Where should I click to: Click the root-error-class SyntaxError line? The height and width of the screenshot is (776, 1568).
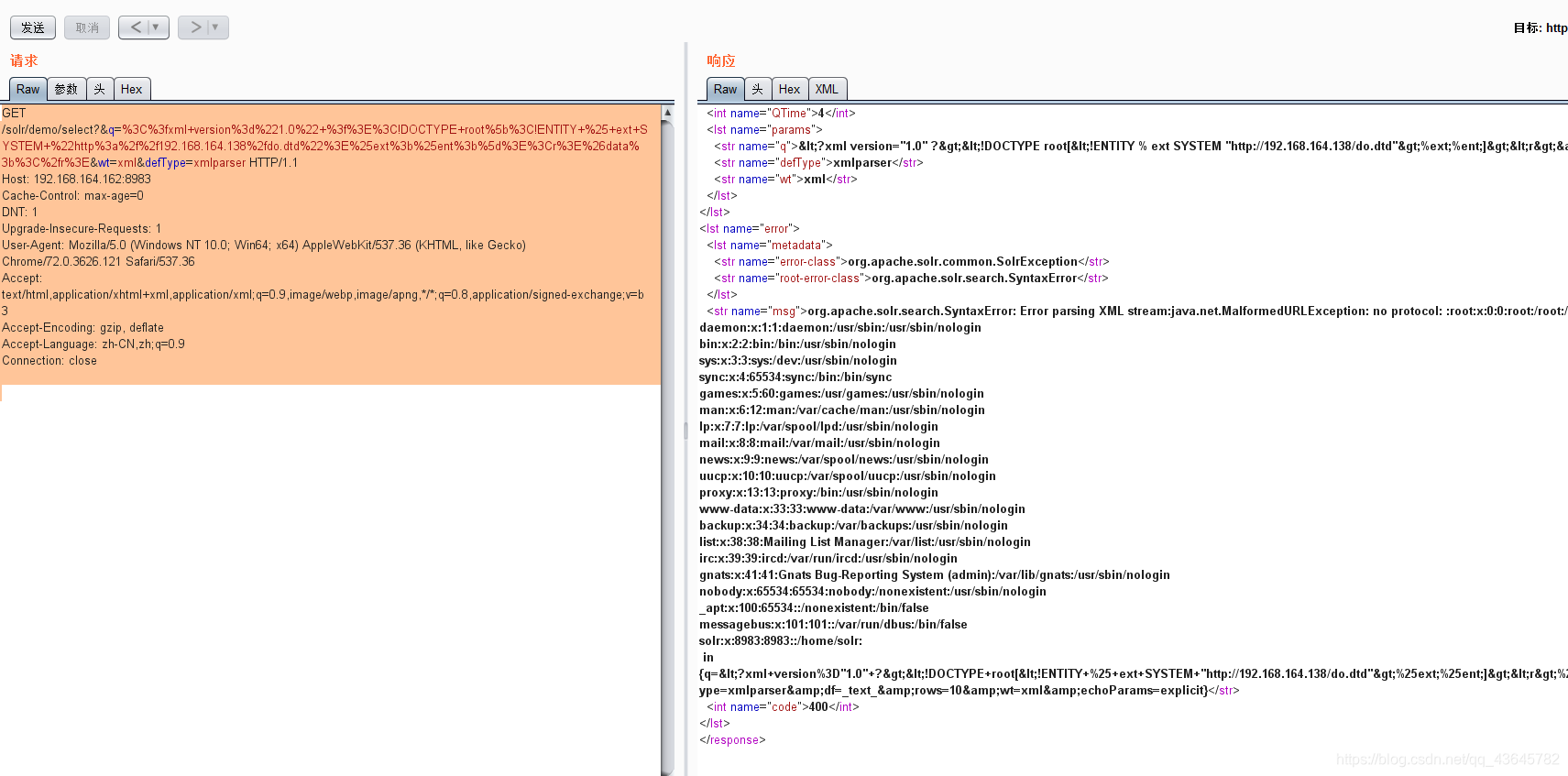pos(911,278)
